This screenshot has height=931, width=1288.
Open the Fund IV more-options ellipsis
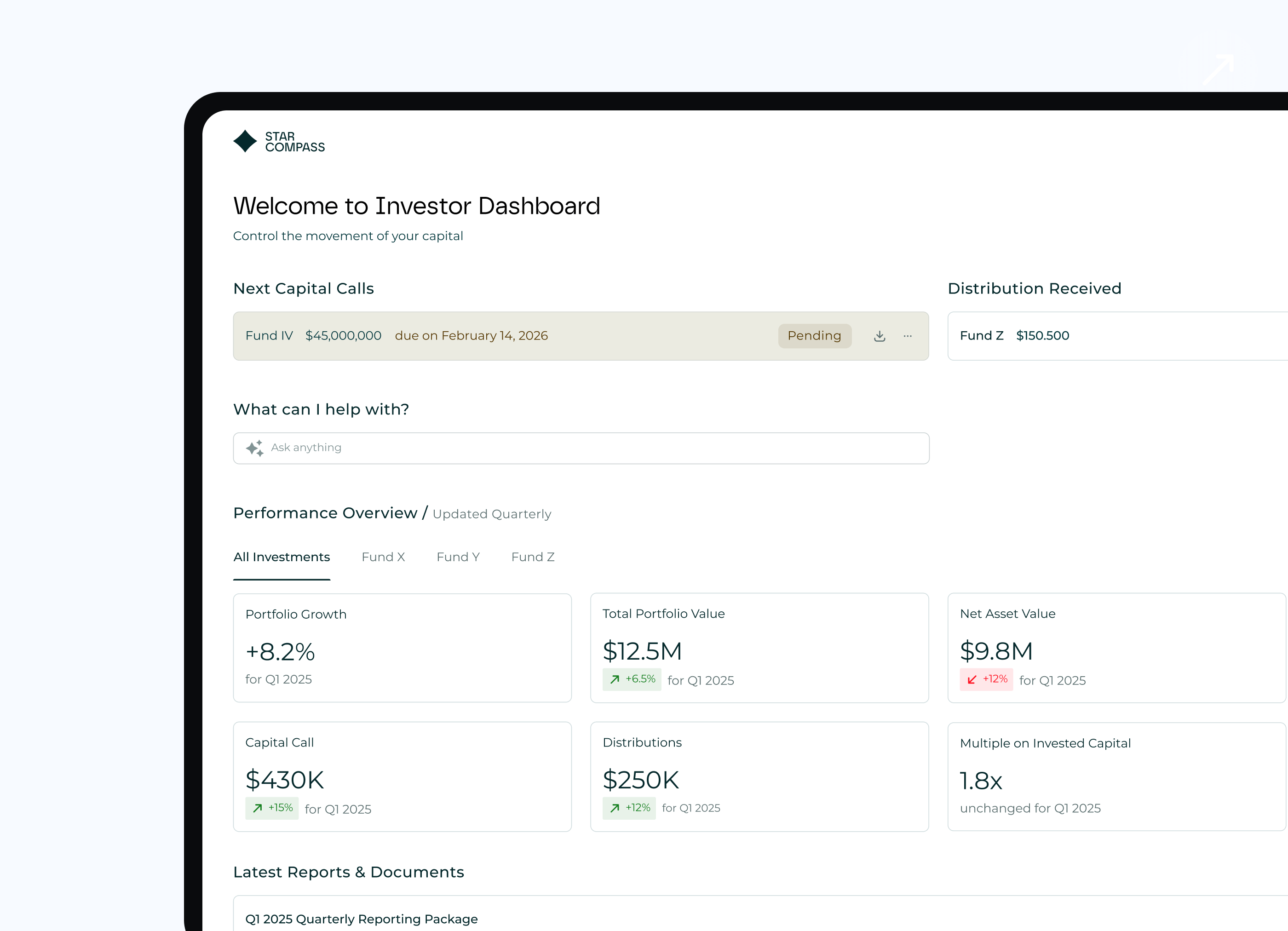[907, 336]
